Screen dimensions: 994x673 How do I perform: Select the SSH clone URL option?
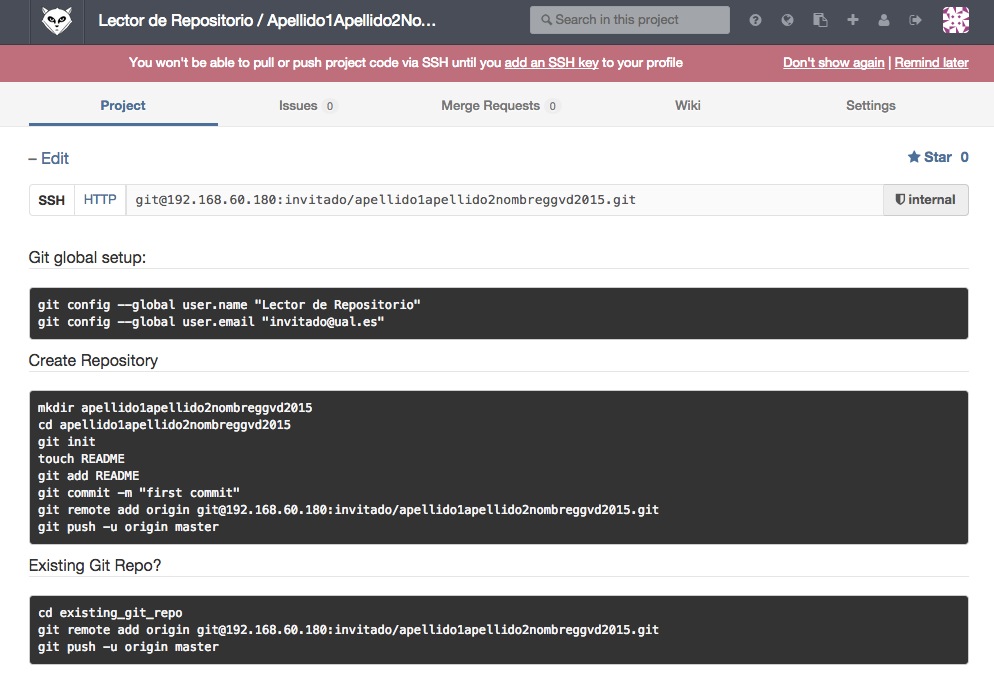point(51,200)
